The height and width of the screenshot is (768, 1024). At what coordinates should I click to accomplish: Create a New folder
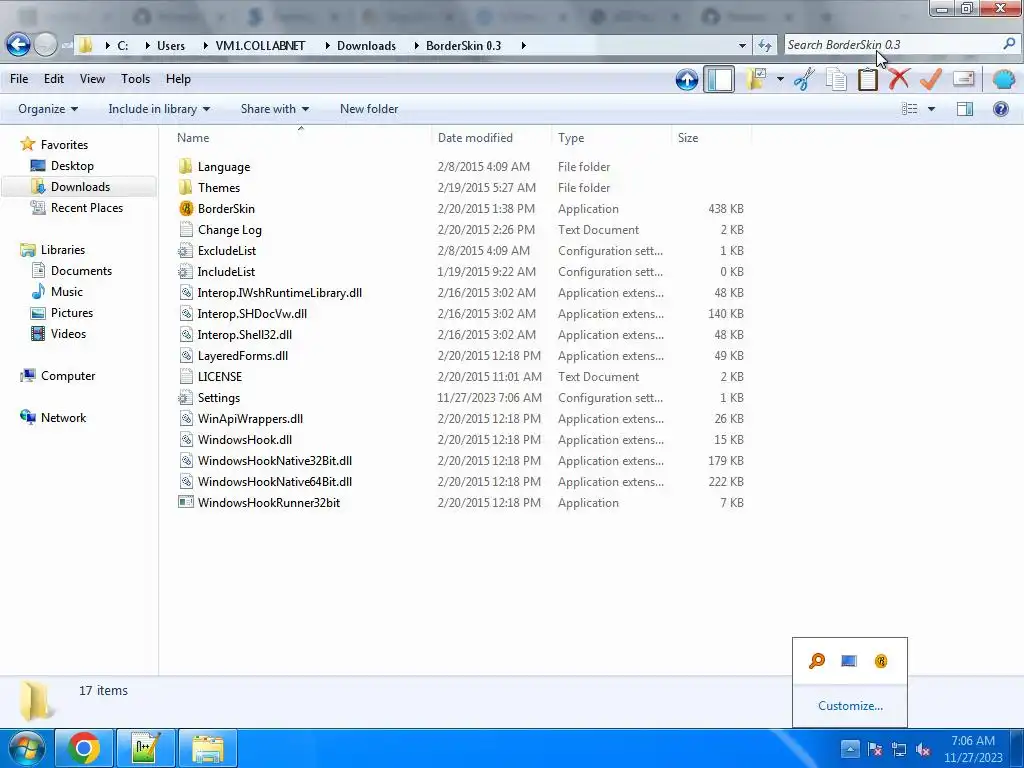(369, 109)
